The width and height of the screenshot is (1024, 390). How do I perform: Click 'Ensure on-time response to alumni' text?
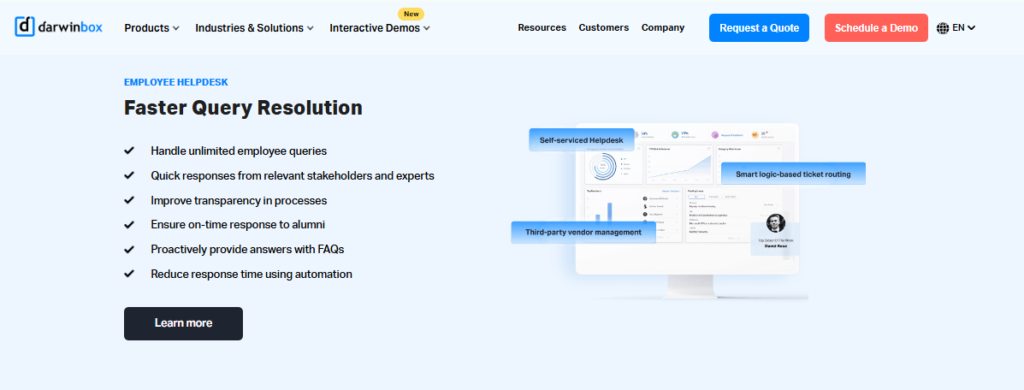coord(238,225)
